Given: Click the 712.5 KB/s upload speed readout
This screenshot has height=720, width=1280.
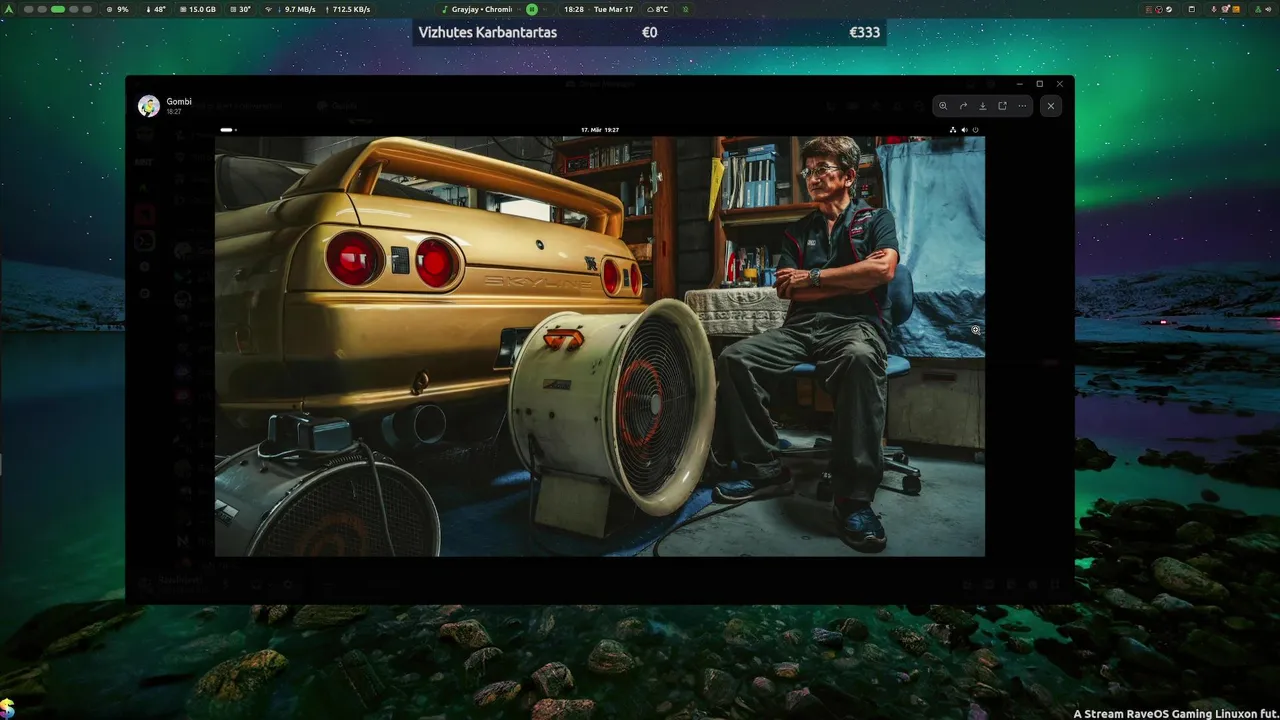Looking at the screenshot, I should [x=347, y=9].
